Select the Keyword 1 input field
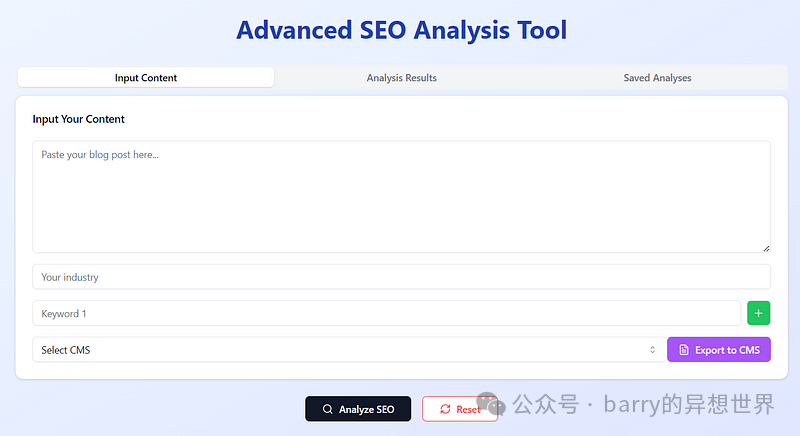 (x=386, y=314)
